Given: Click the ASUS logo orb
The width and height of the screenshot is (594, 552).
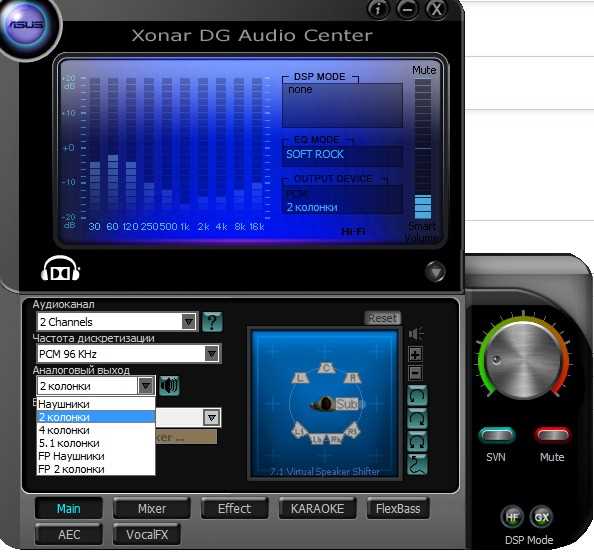Looking at the screenshot, I should pos(27,26).
